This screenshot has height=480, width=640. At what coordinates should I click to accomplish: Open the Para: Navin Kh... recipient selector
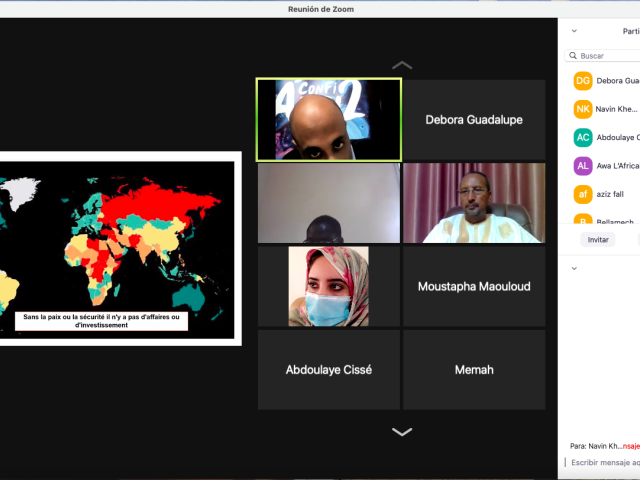604,446
